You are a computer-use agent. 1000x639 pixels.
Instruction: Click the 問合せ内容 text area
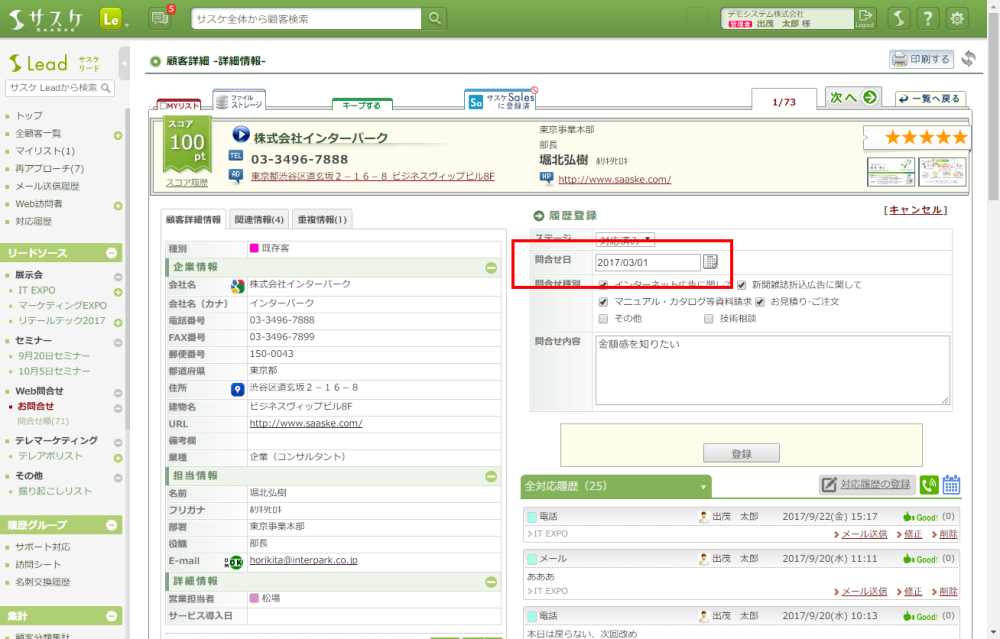click(771, 370)
